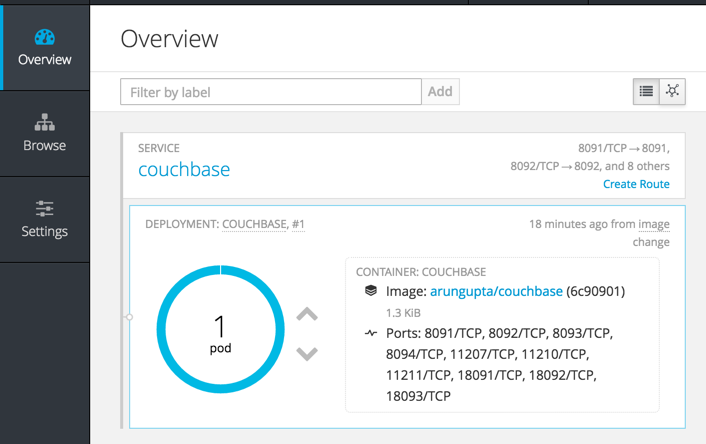Click the Create Route link

pos(636,184)
